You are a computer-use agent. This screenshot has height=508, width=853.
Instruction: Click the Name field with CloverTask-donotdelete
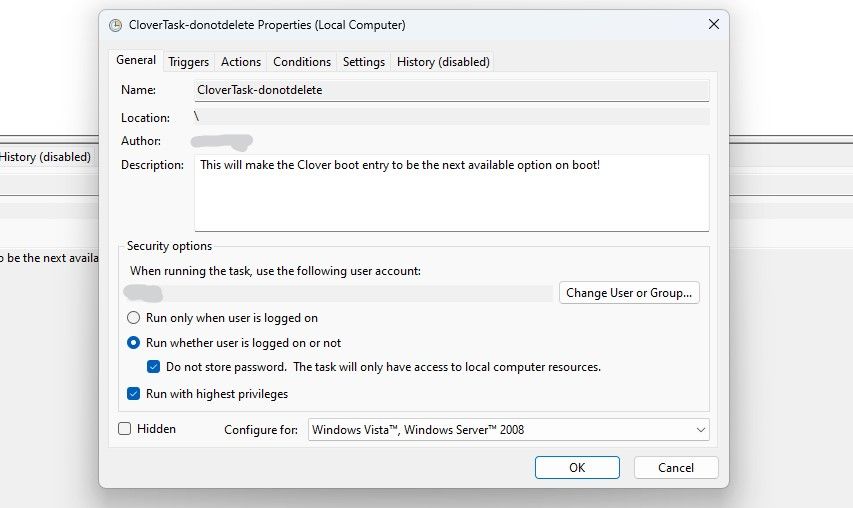(451, 90)
